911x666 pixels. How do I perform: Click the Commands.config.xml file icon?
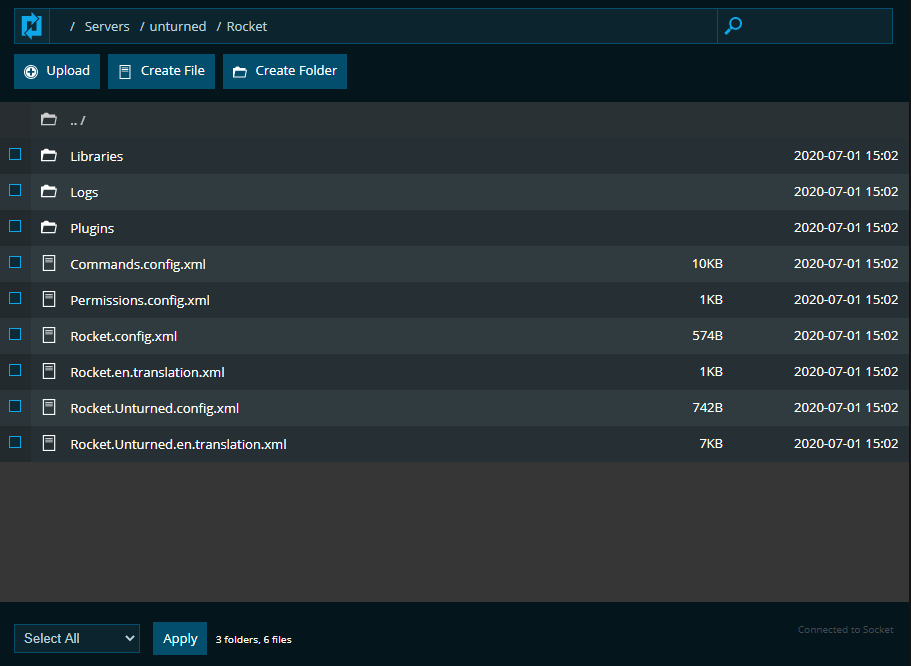(x=49, y=264)
